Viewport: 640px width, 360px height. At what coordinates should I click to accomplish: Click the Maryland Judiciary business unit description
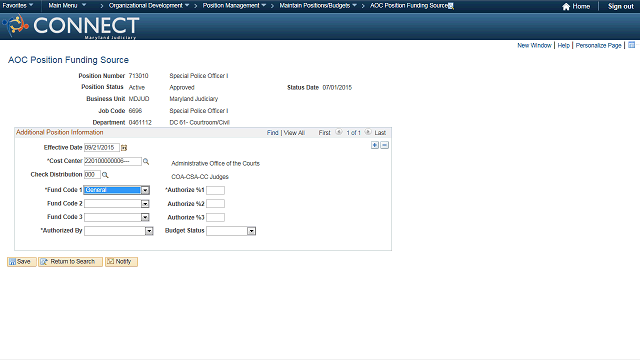click(x=194, y=99)
